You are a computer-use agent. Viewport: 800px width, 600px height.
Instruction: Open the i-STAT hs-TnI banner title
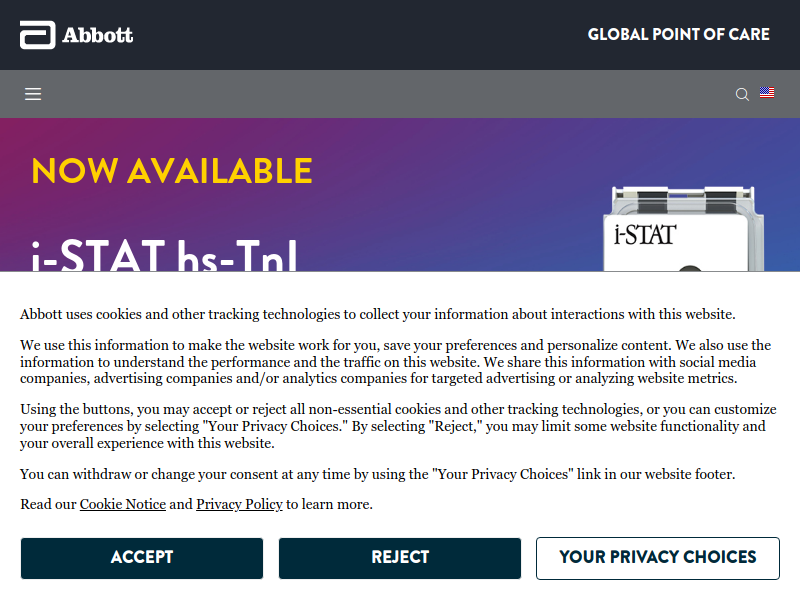click(164, 255)
